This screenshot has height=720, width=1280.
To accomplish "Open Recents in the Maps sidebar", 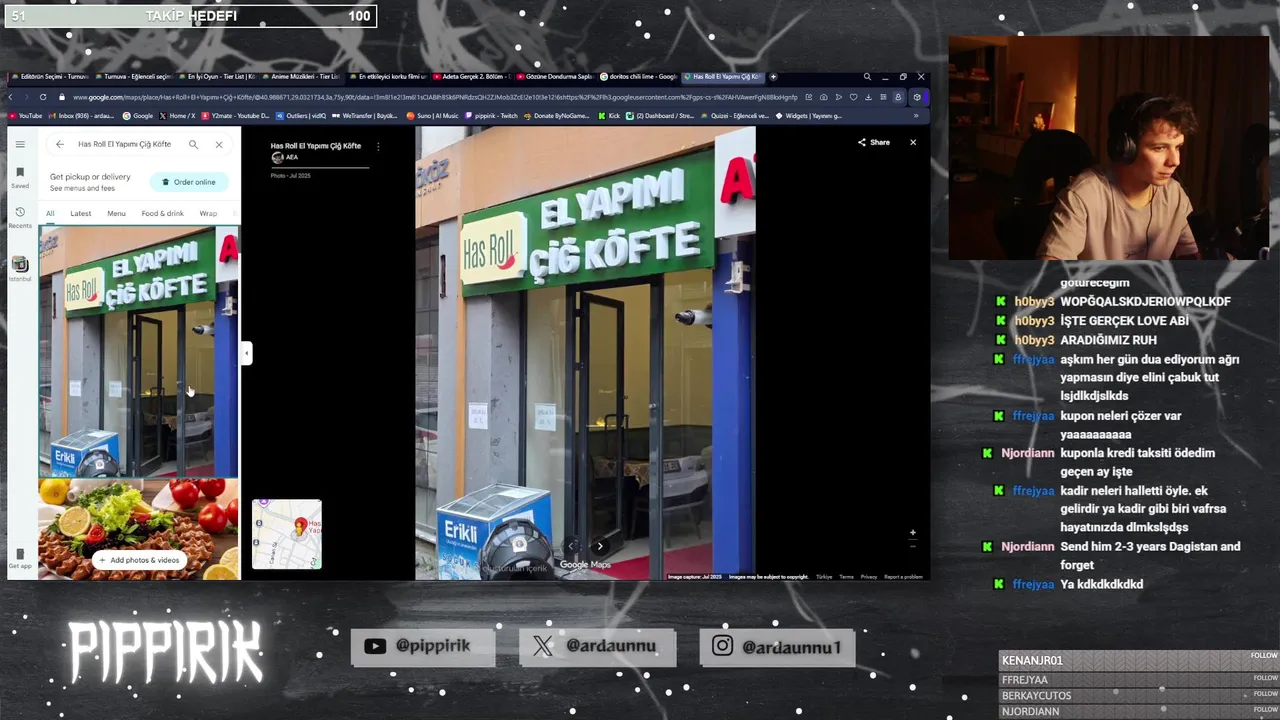I will coord(20,217).
